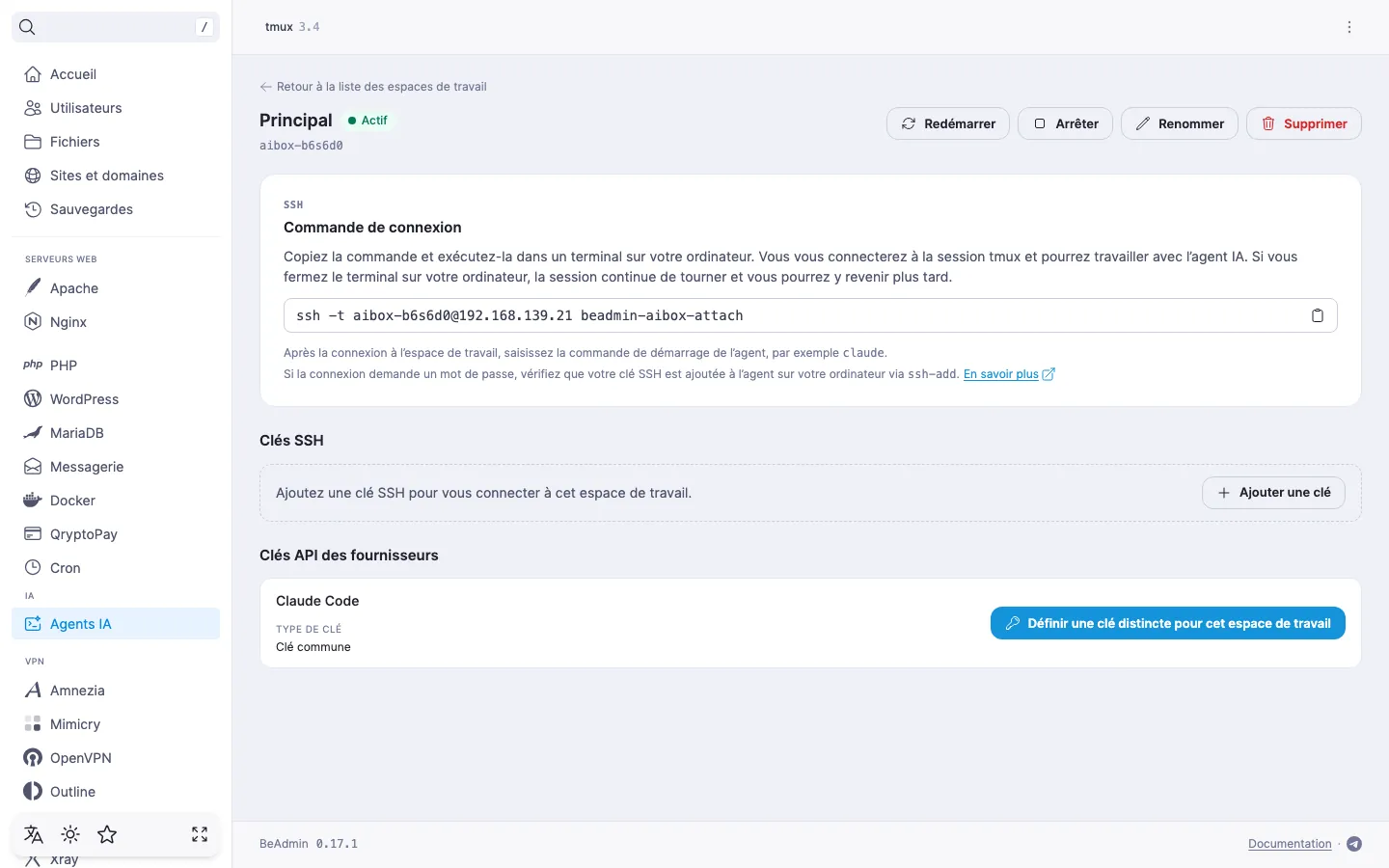Click the SSH connection command field
Image resolution: width=1389 pixels, height=868 pixels.
(810, 315)
